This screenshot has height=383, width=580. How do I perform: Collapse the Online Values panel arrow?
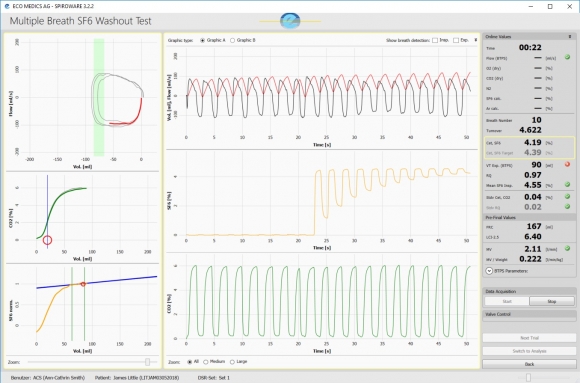tap(570, 37)
